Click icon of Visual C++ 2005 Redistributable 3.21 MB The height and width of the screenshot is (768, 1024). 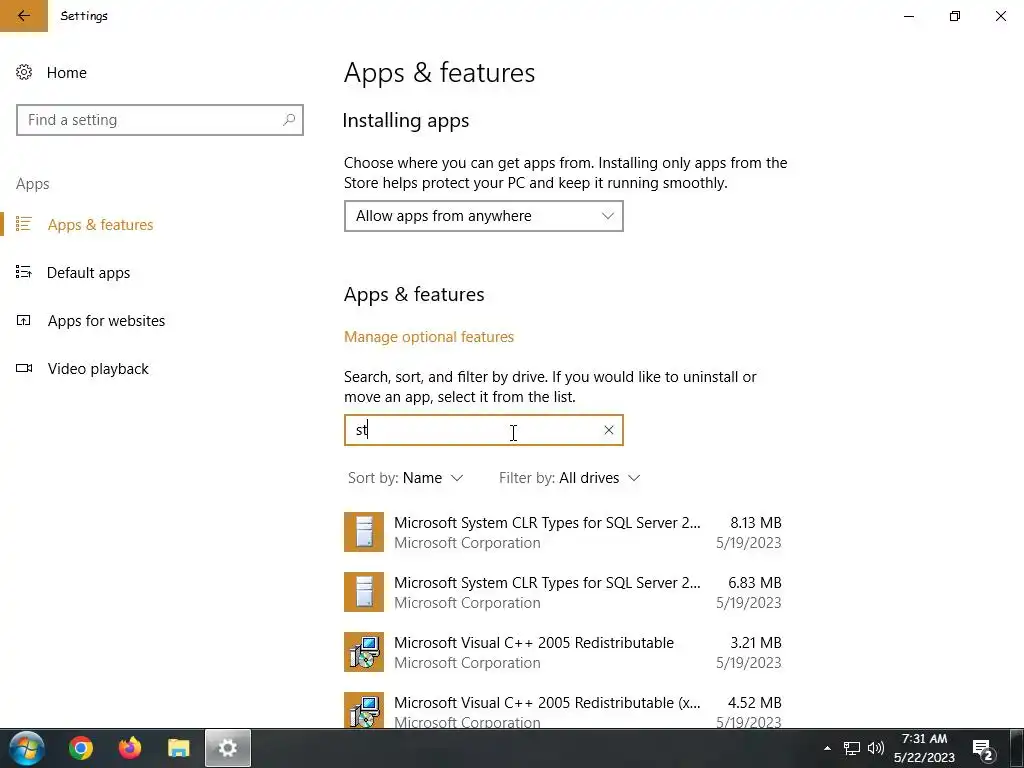tap(364, 652)
